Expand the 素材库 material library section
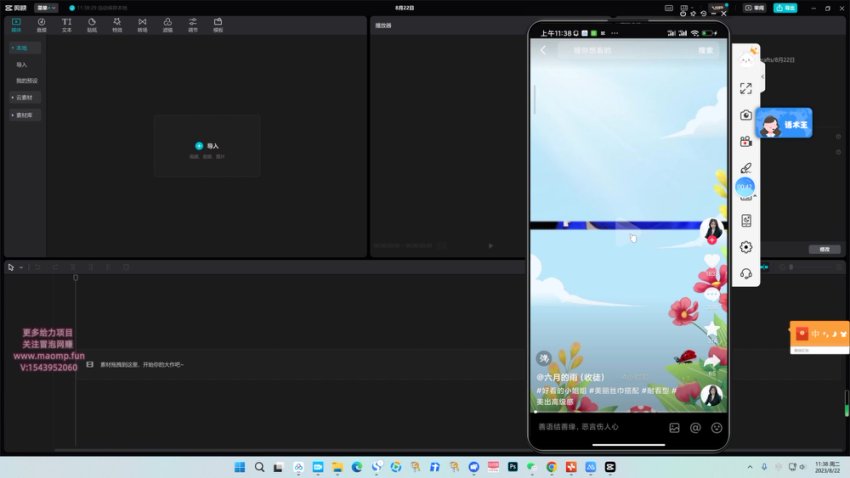Viewport: 850px width, 478px height. tap(24, 115)
